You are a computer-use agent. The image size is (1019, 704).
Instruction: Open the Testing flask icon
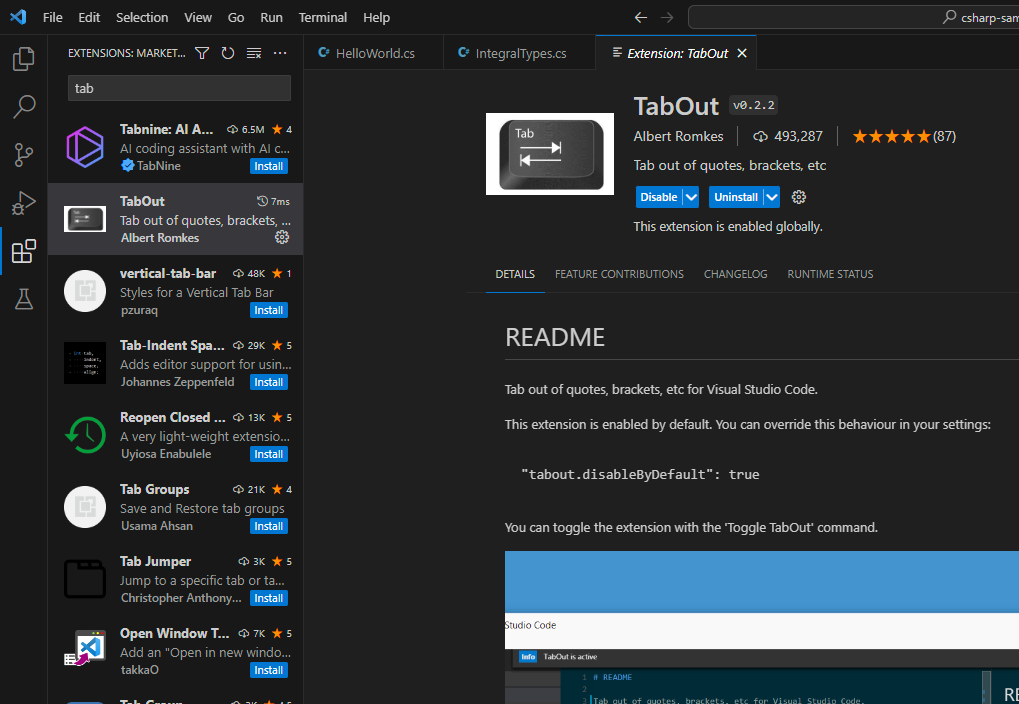click(x=23, y=299)
